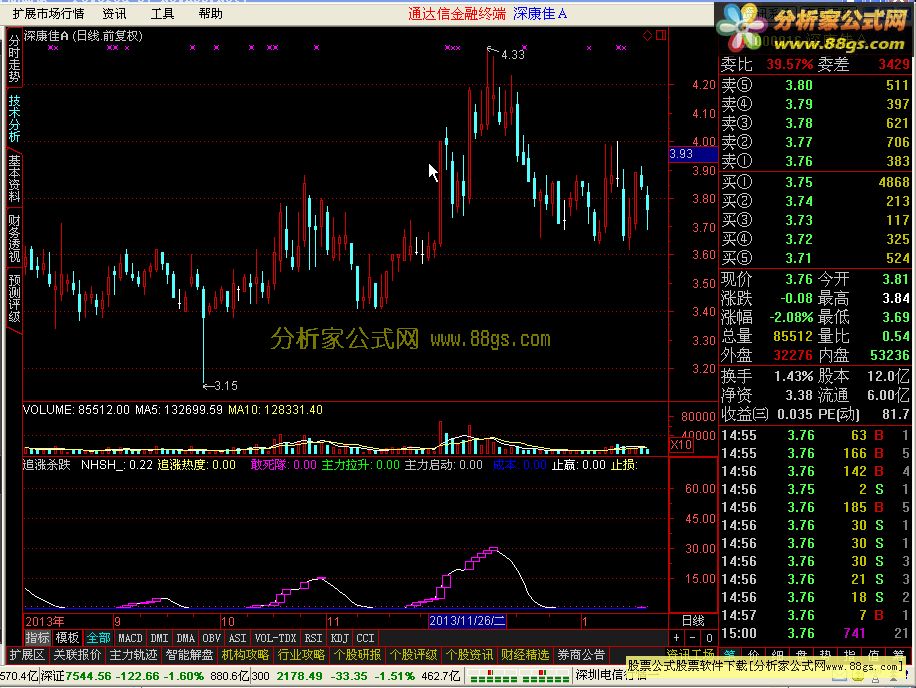Viewport: 916px width, 688px height.
Task: Click the 追涨杀跌 indicator name label
Action: click(x=47, y=465)
